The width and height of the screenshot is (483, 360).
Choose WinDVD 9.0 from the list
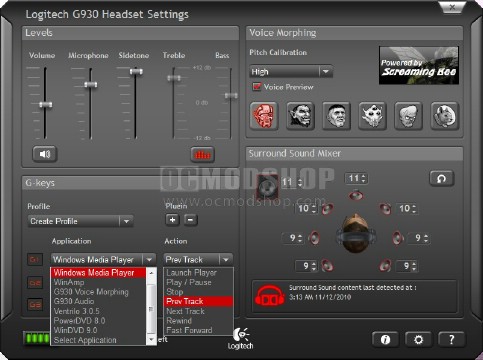pos(98,330)
